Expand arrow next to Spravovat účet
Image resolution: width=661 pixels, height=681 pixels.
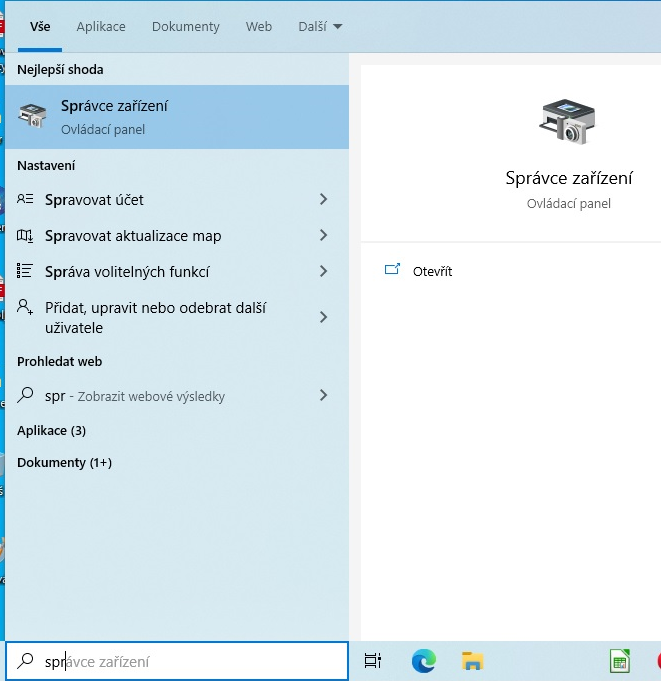click(323, 199)
